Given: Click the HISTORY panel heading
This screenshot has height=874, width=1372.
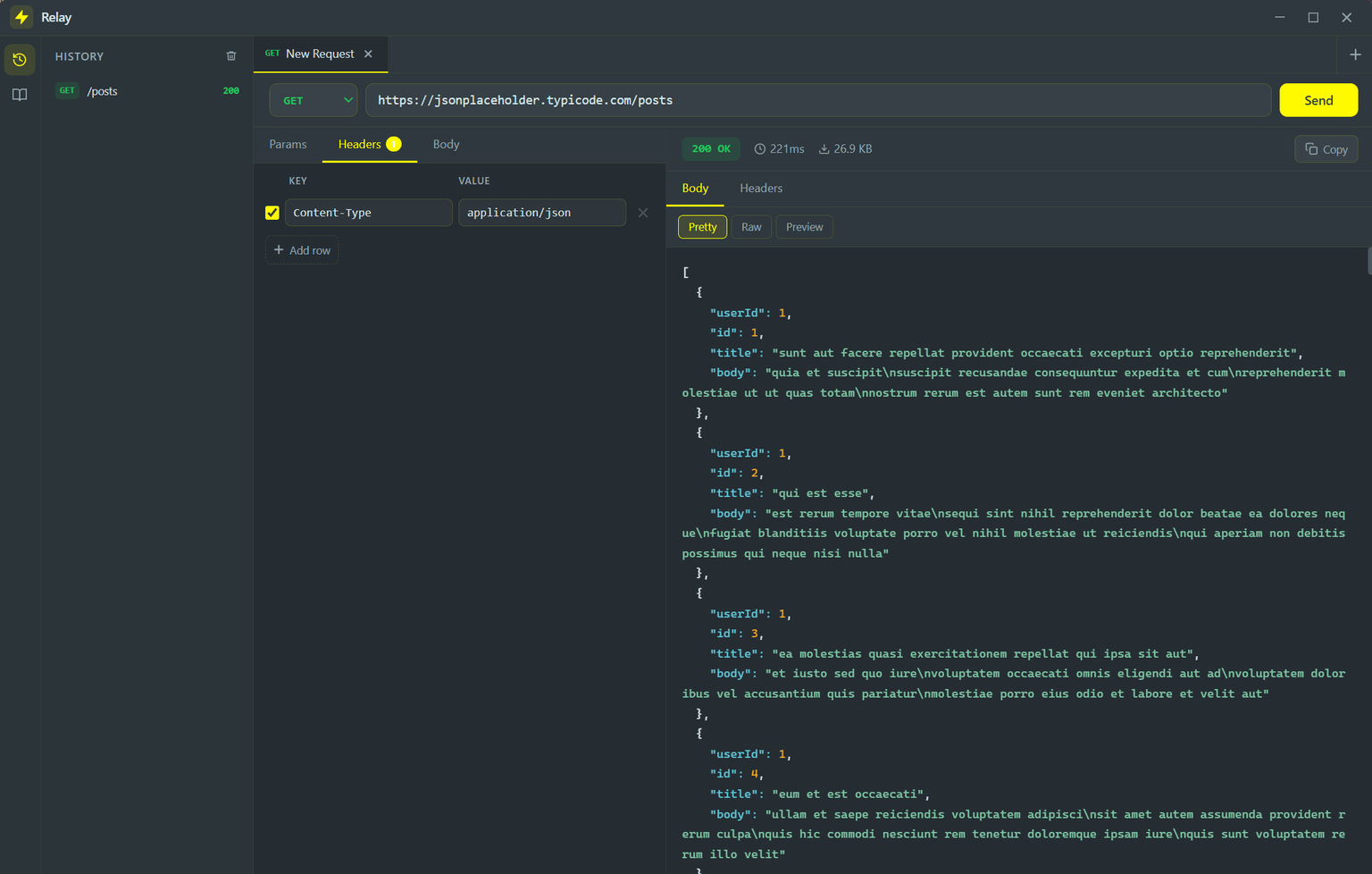Looking at the screenshot, I should click(79, 56).
